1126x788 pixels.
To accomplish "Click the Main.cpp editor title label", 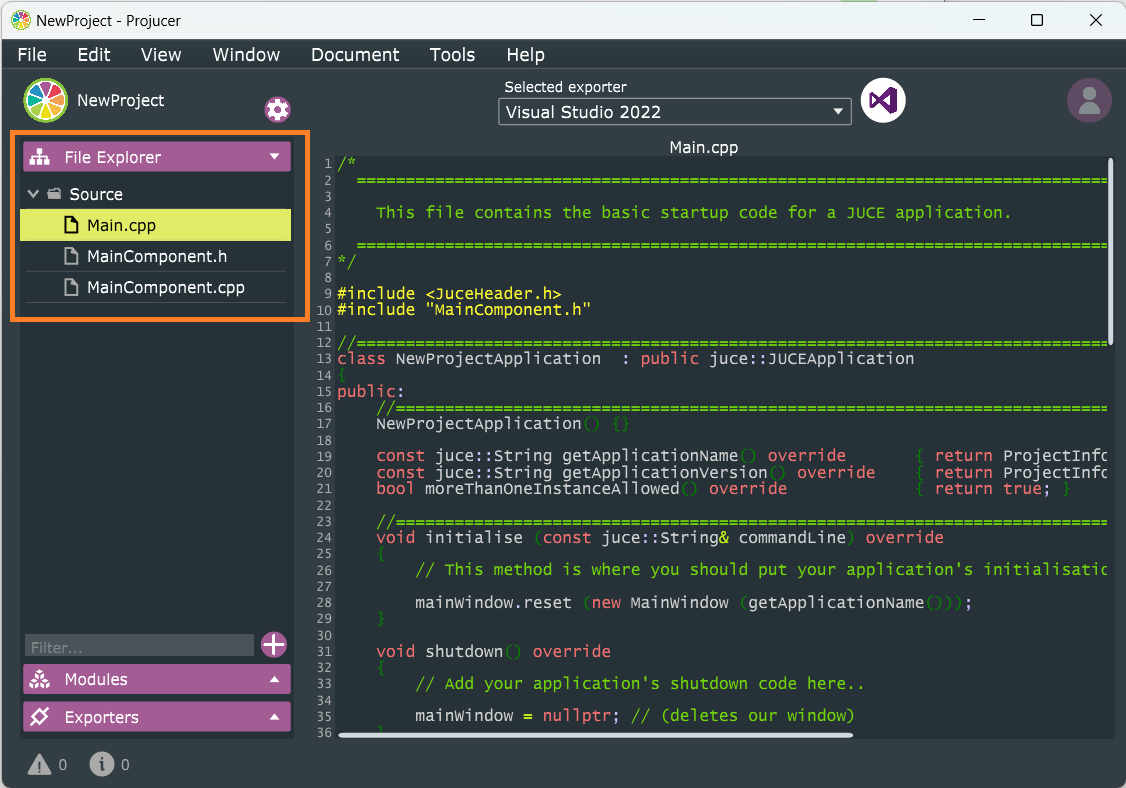I will pos(704,147).
